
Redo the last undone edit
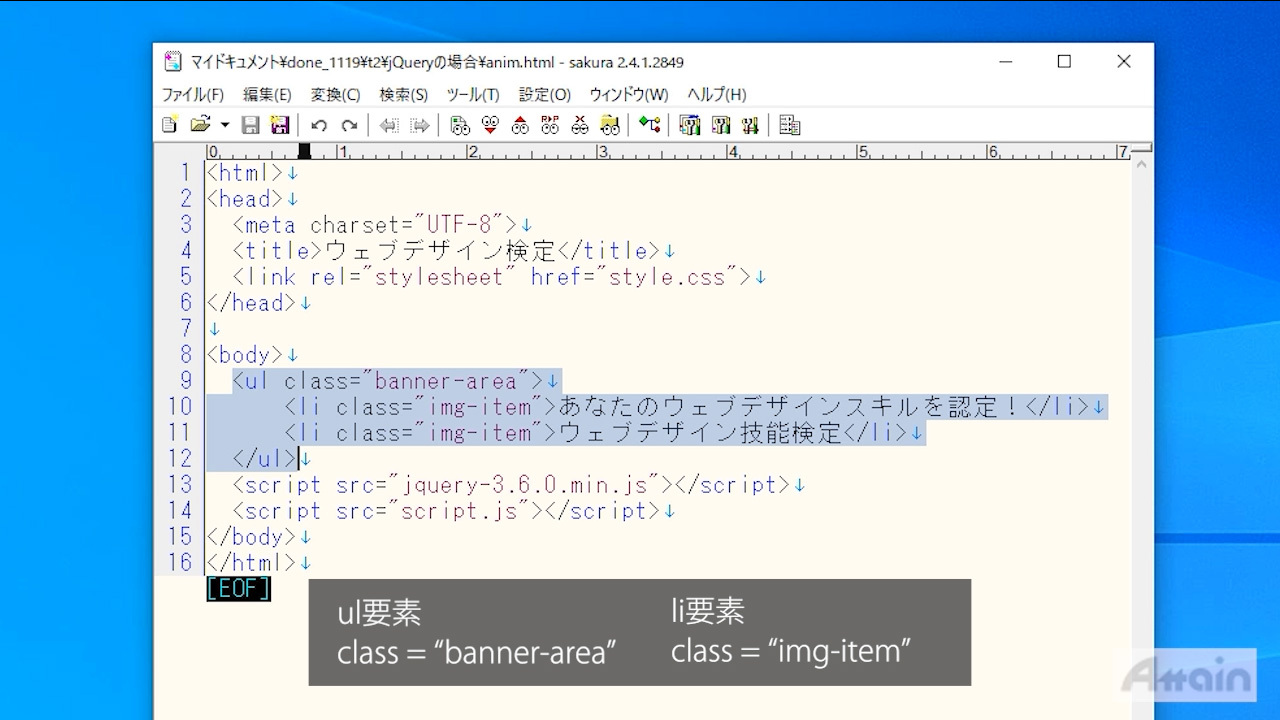pyautogui.click(x=349, y=125)
